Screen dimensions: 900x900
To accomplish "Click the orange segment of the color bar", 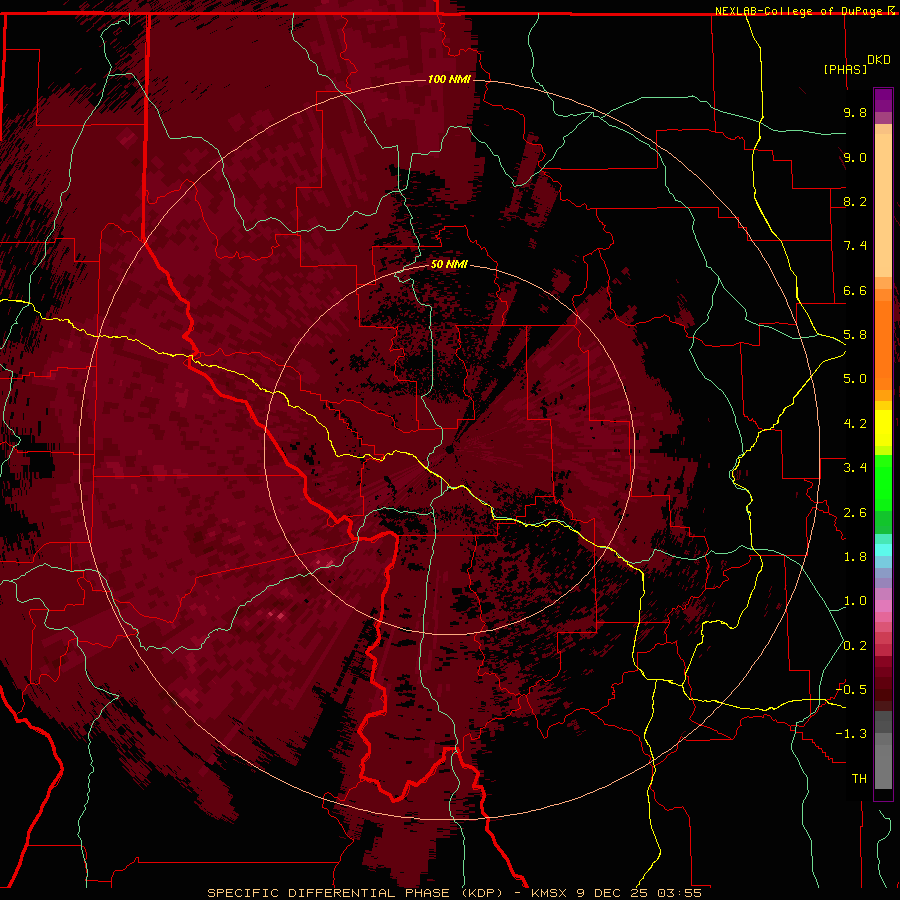I will [x=883, y=344].
